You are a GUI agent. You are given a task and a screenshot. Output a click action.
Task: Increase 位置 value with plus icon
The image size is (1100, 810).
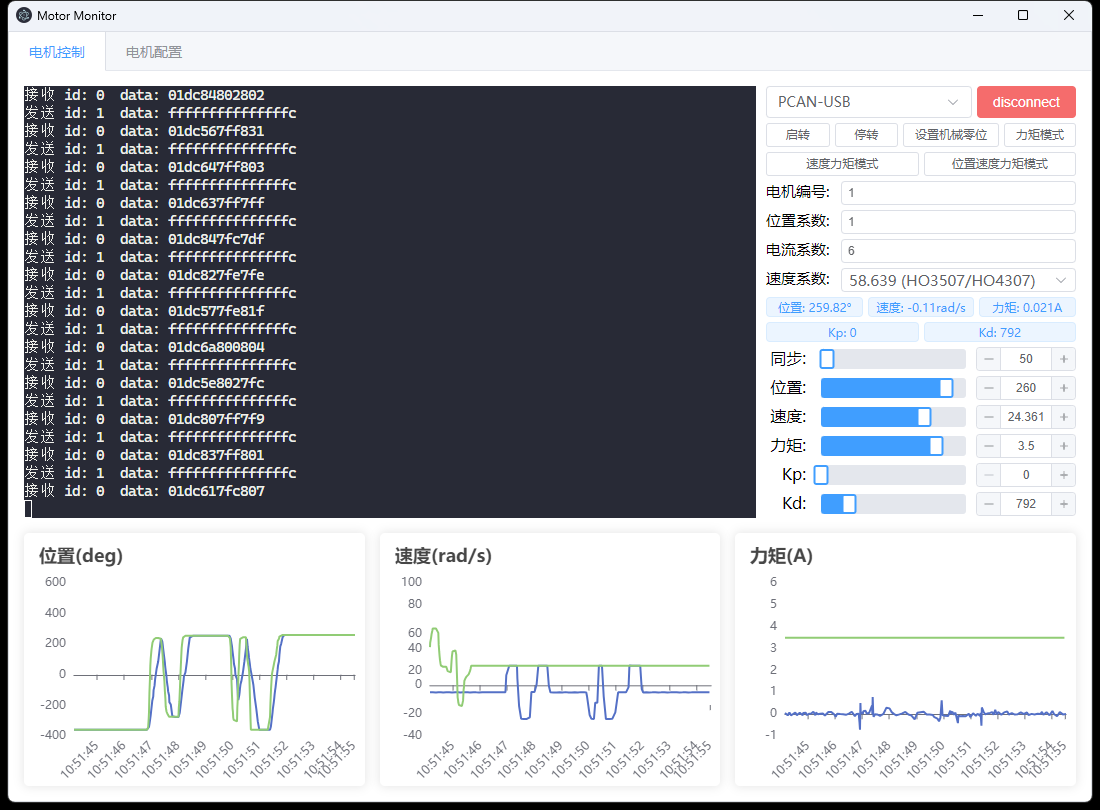tap(1064, 388)
